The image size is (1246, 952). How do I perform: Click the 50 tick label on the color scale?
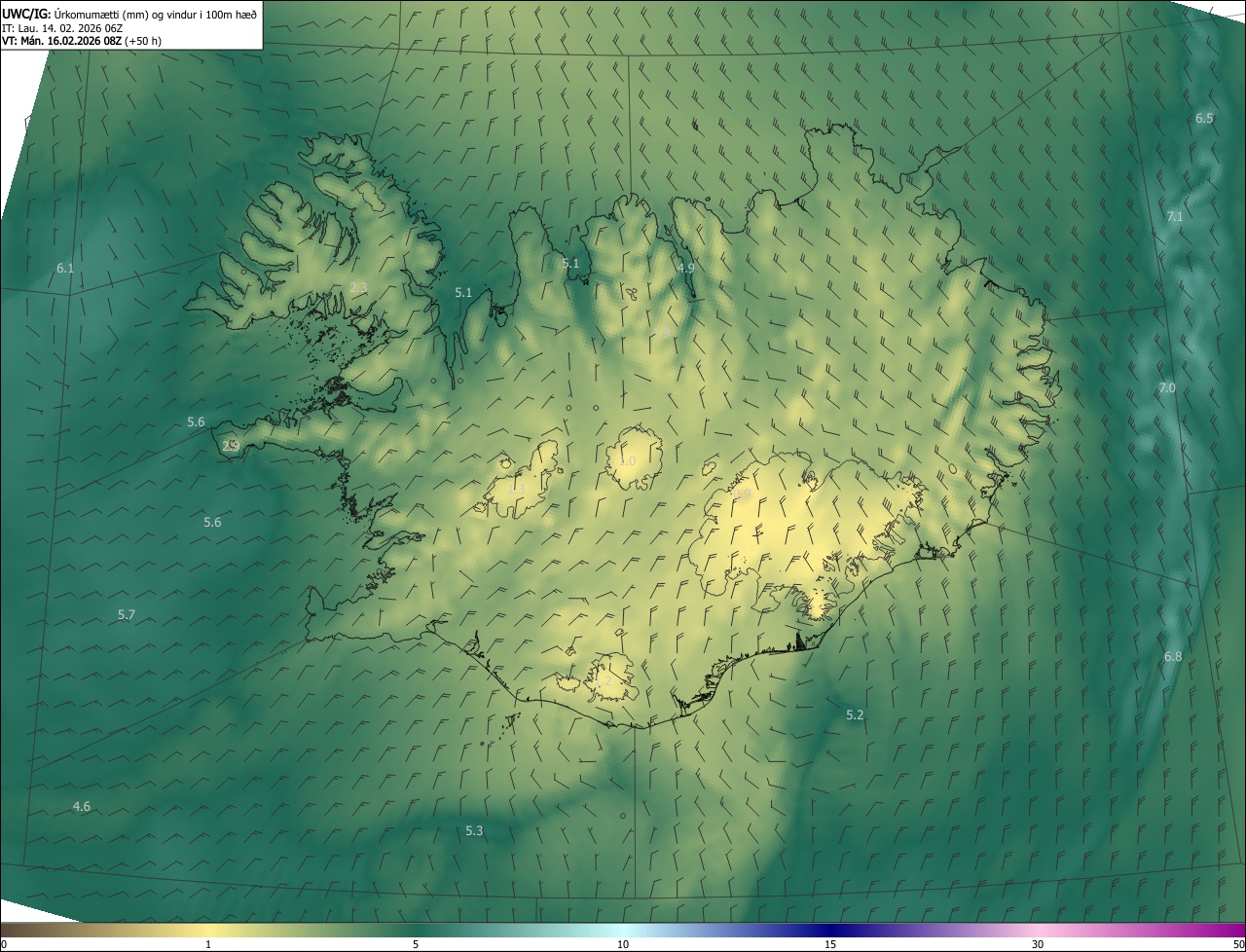1238,944
